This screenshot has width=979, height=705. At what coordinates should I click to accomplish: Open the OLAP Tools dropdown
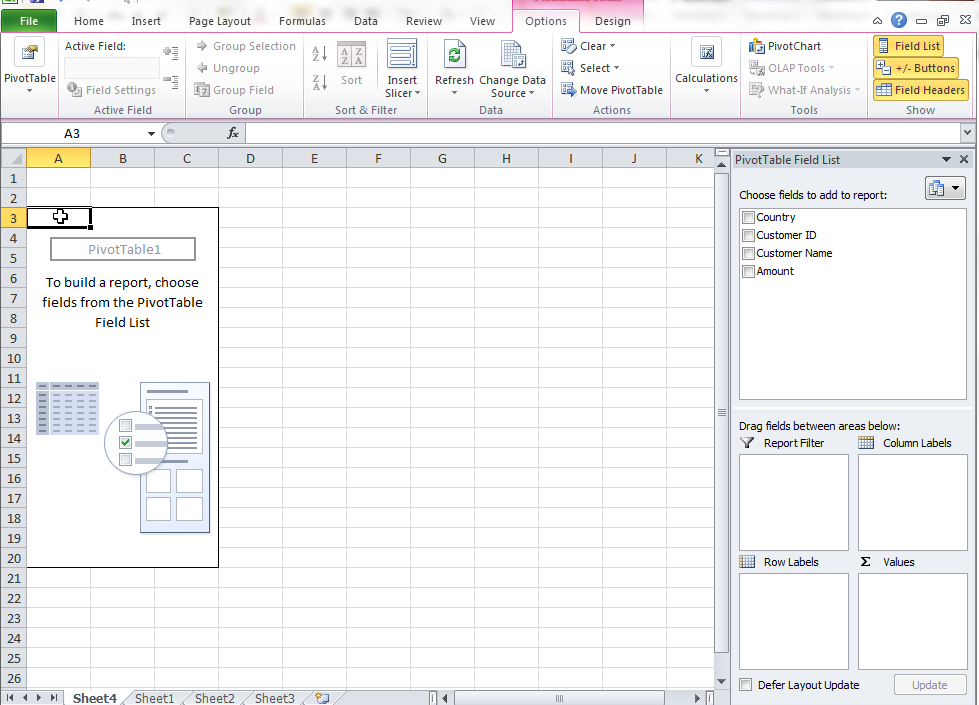(791, 67)
